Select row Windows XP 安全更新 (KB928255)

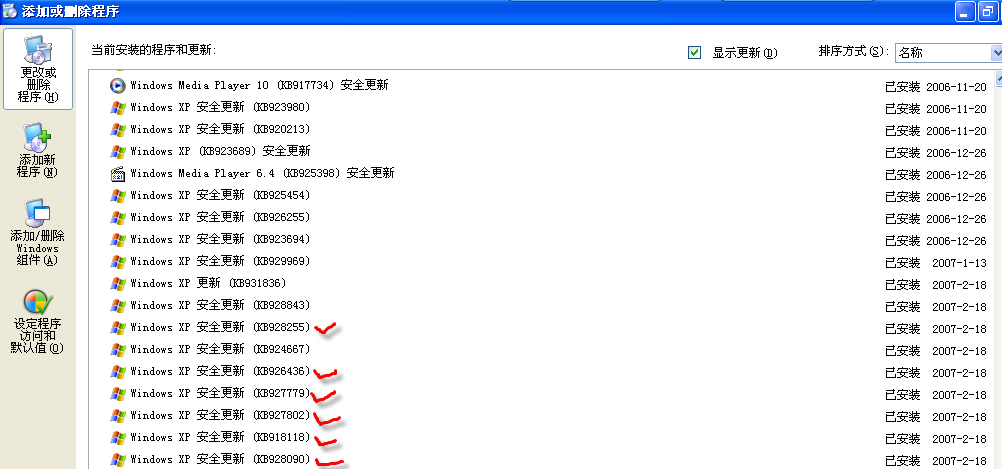pos(548,327)
